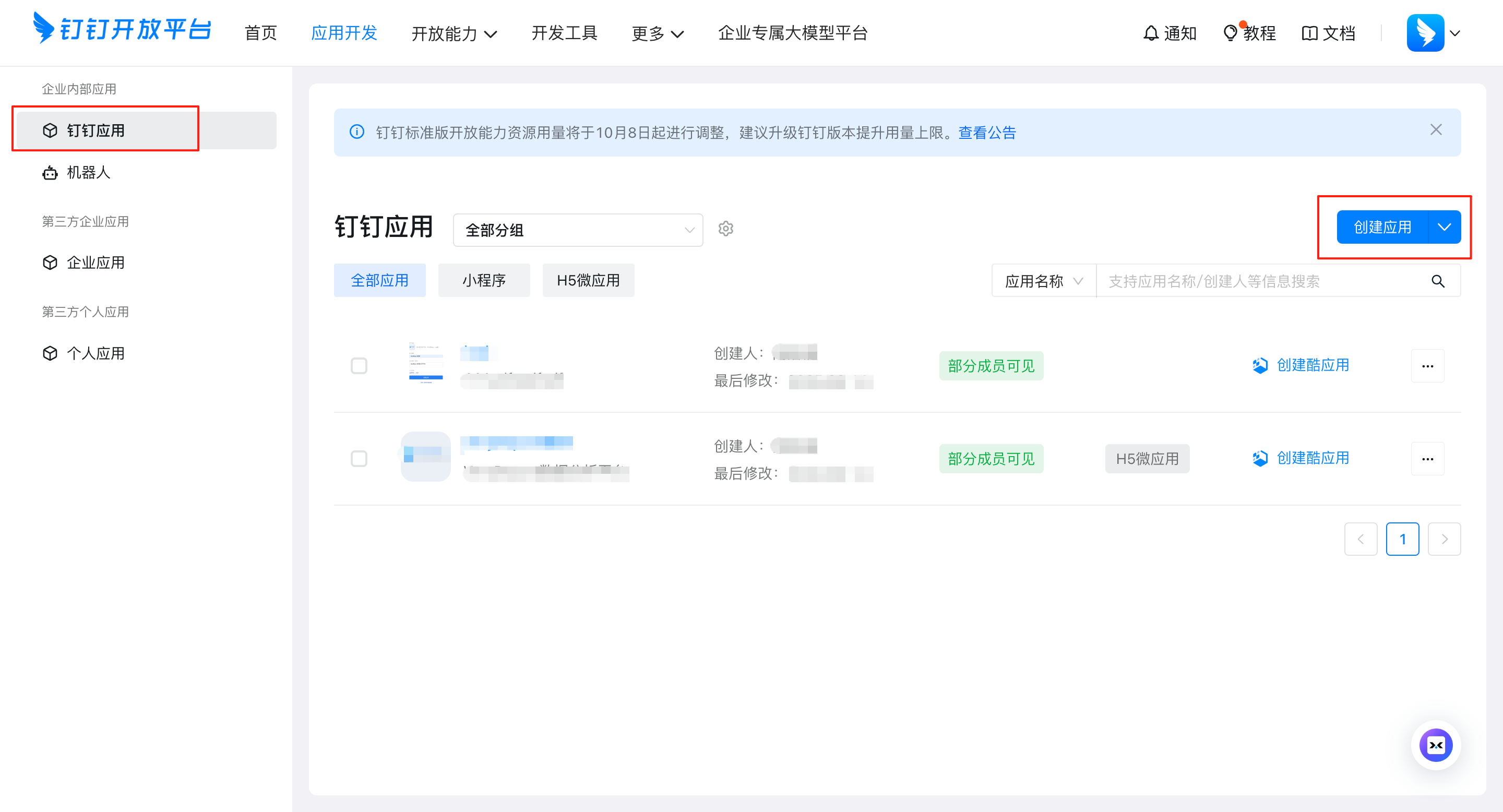1503x812 pixels.
Task: Open group settings gear icon
Action: click(725, 229)
